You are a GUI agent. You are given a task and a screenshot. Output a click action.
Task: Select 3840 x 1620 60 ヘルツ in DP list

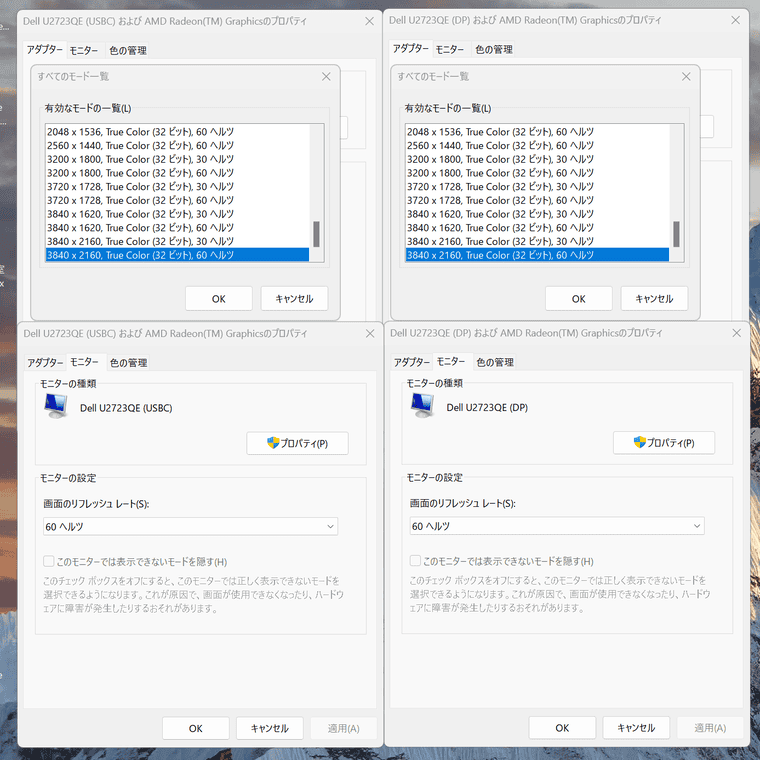point(538,228)
